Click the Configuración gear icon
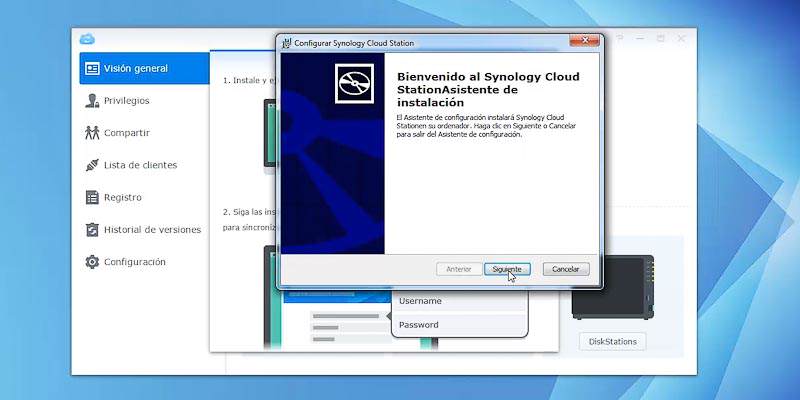Screen dimensions: 800x400 pyautogui.click(x=92, y=262)
